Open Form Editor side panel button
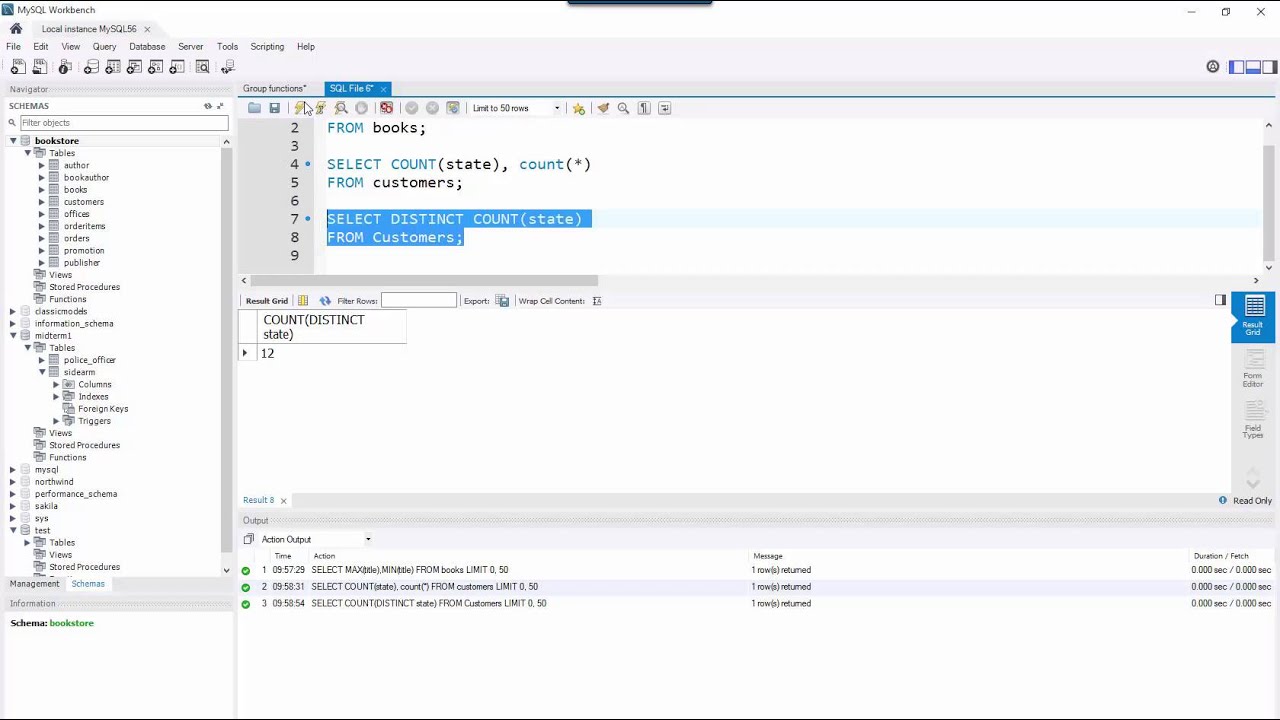The width and height of the screenshot is (1280, 720). click(1253, 369)
